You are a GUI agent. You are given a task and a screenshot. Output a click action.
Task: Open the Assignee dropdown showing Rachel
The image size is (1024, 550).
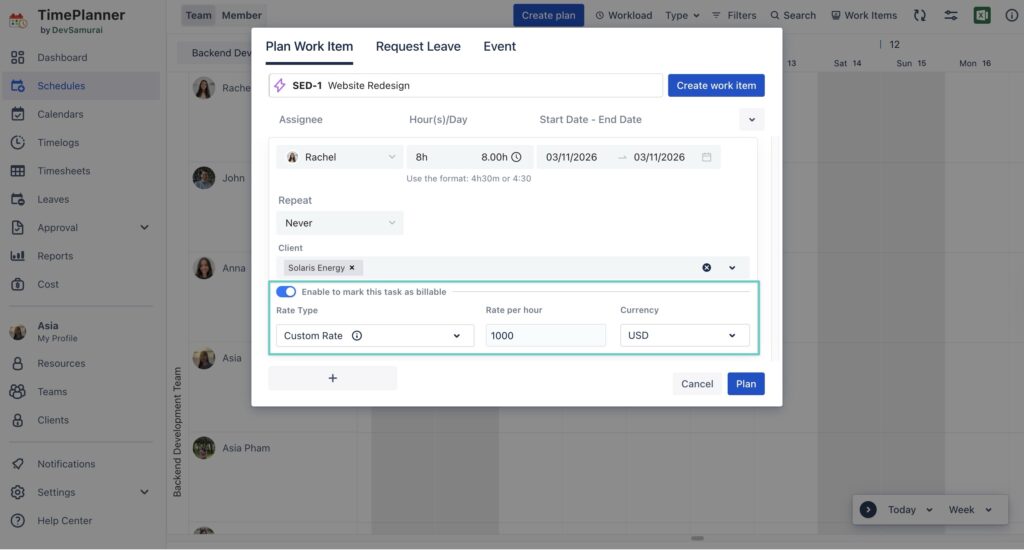[x=340, y=157]
